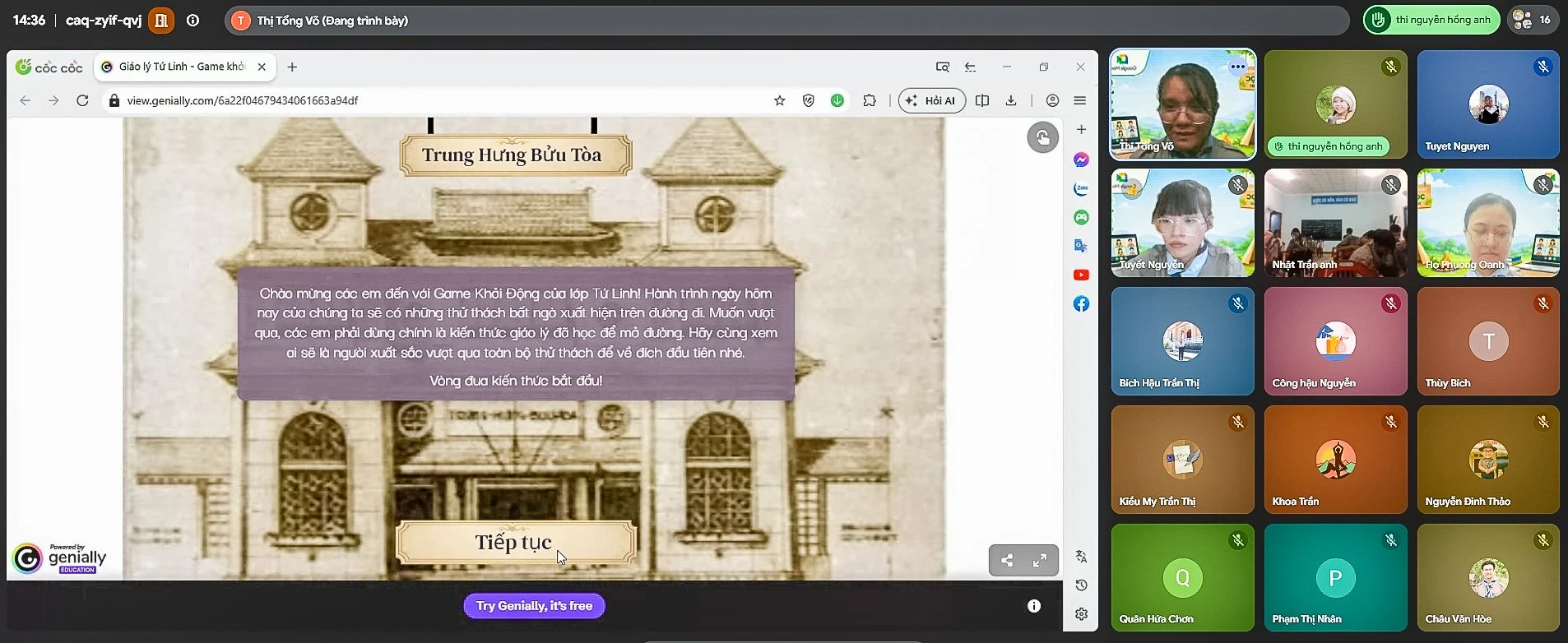Click the Genially info icon
This screenshot has width=1568, height=643.
[x=1034, y=606]
